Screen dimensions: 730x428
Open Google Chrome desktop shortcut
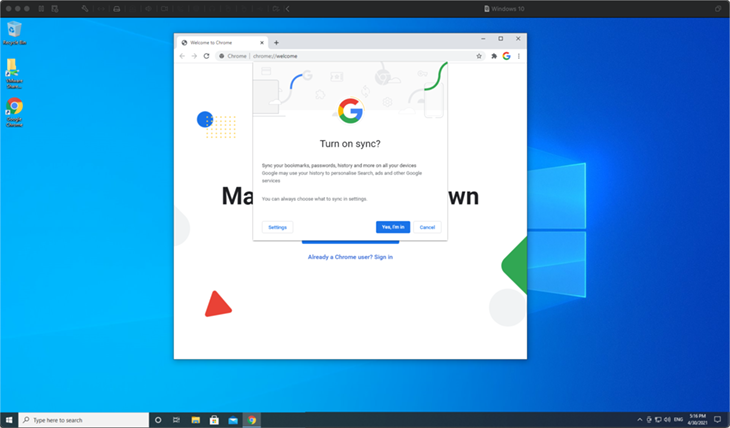pos(14,108)
